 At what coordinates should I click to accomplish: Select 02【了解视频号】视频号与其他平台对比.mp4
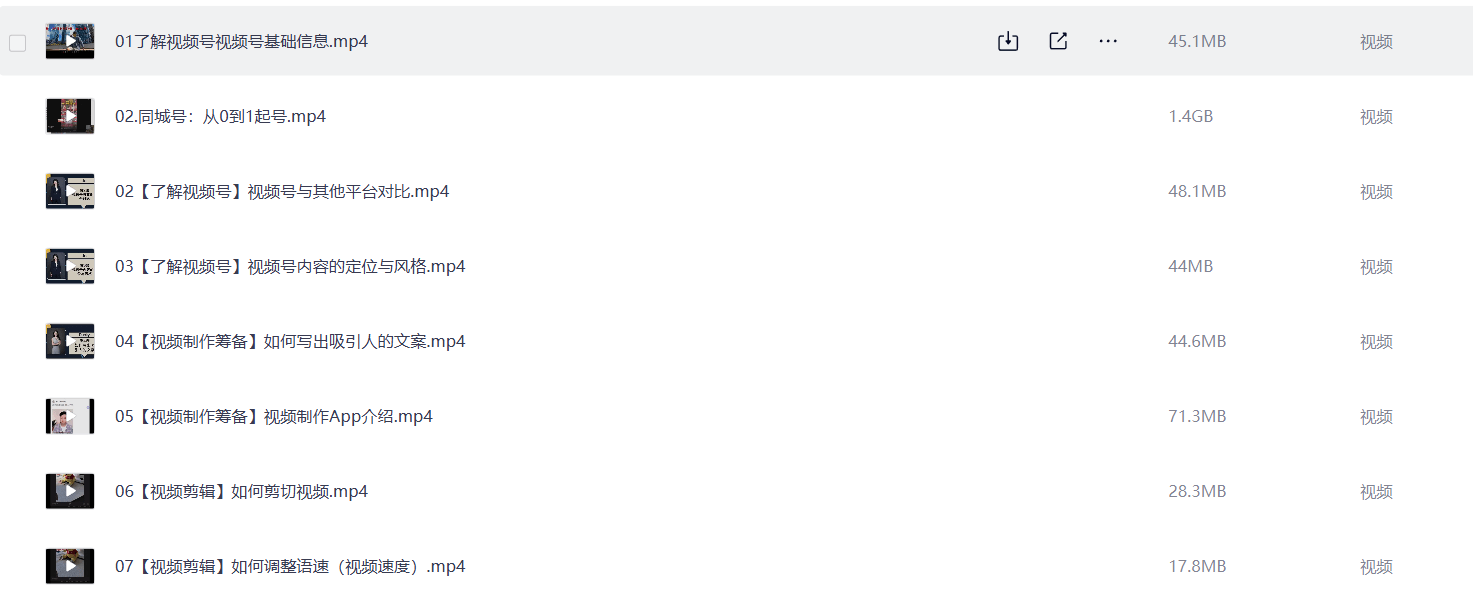(282, 192)
